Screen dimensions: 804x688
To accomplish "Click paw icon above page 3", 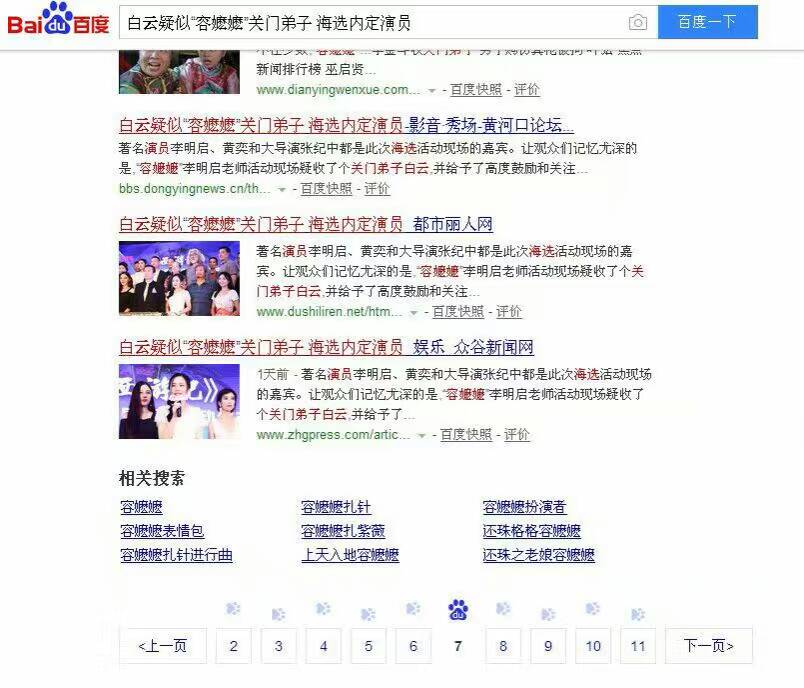I will pos(278,614).
